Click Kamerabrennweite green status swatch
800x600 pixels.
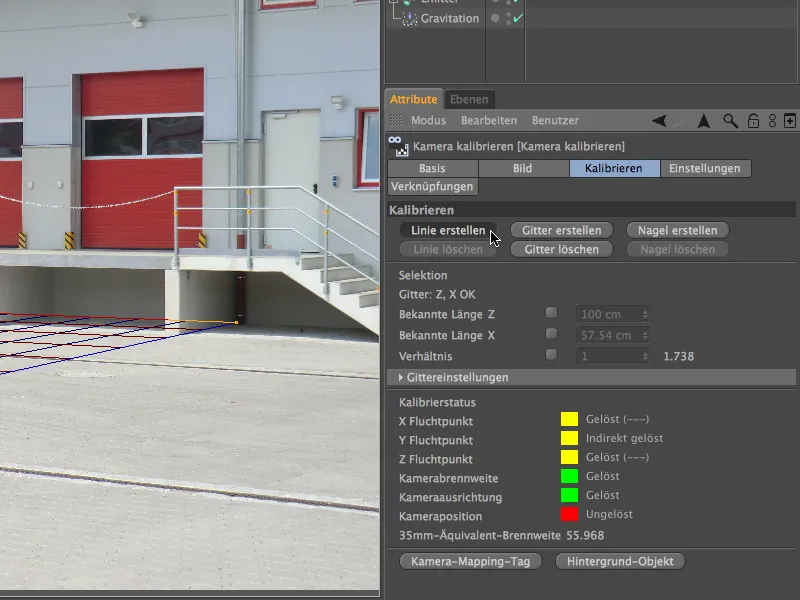click(x=569, y=476)
